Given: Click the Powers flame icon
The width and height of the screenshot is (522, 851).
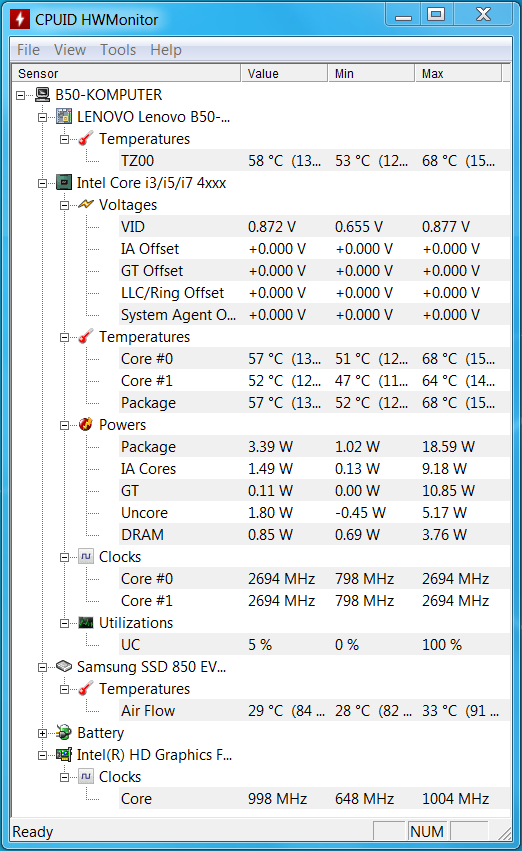Looking at the screenshot, I should pos(86,424).
